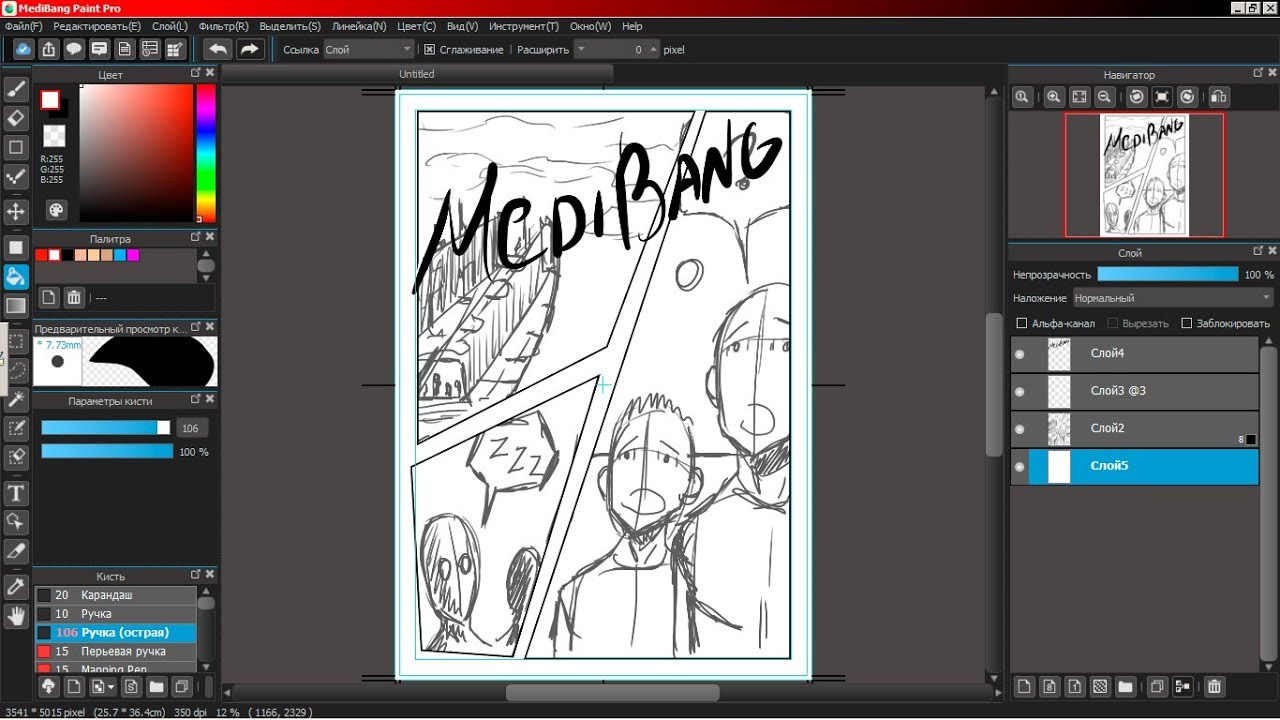Select the Magic Wand tool
This screenshot has width=1280, height=720.
click(x=16, y=400)
